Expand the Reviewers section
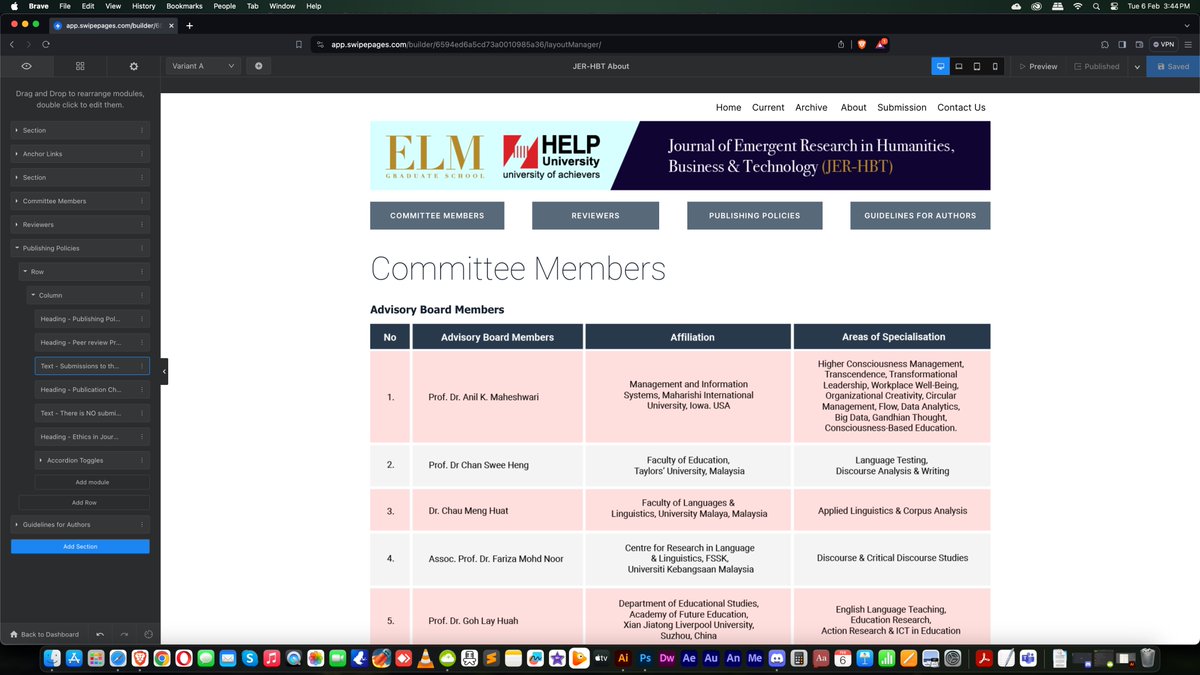This screenshot has height=675, width=1200. coord(17,224)
